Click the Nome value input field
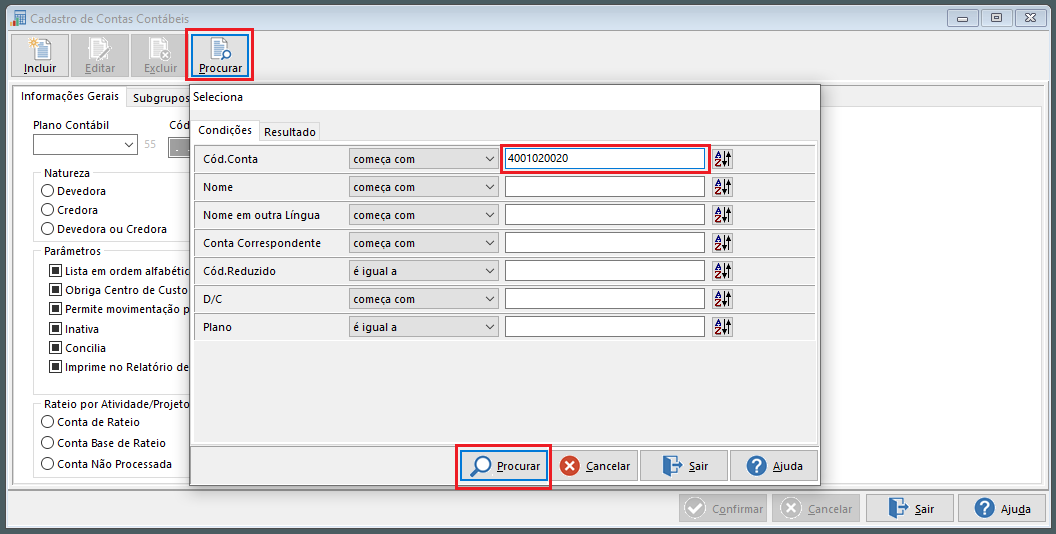 click(x=605, y=187)
